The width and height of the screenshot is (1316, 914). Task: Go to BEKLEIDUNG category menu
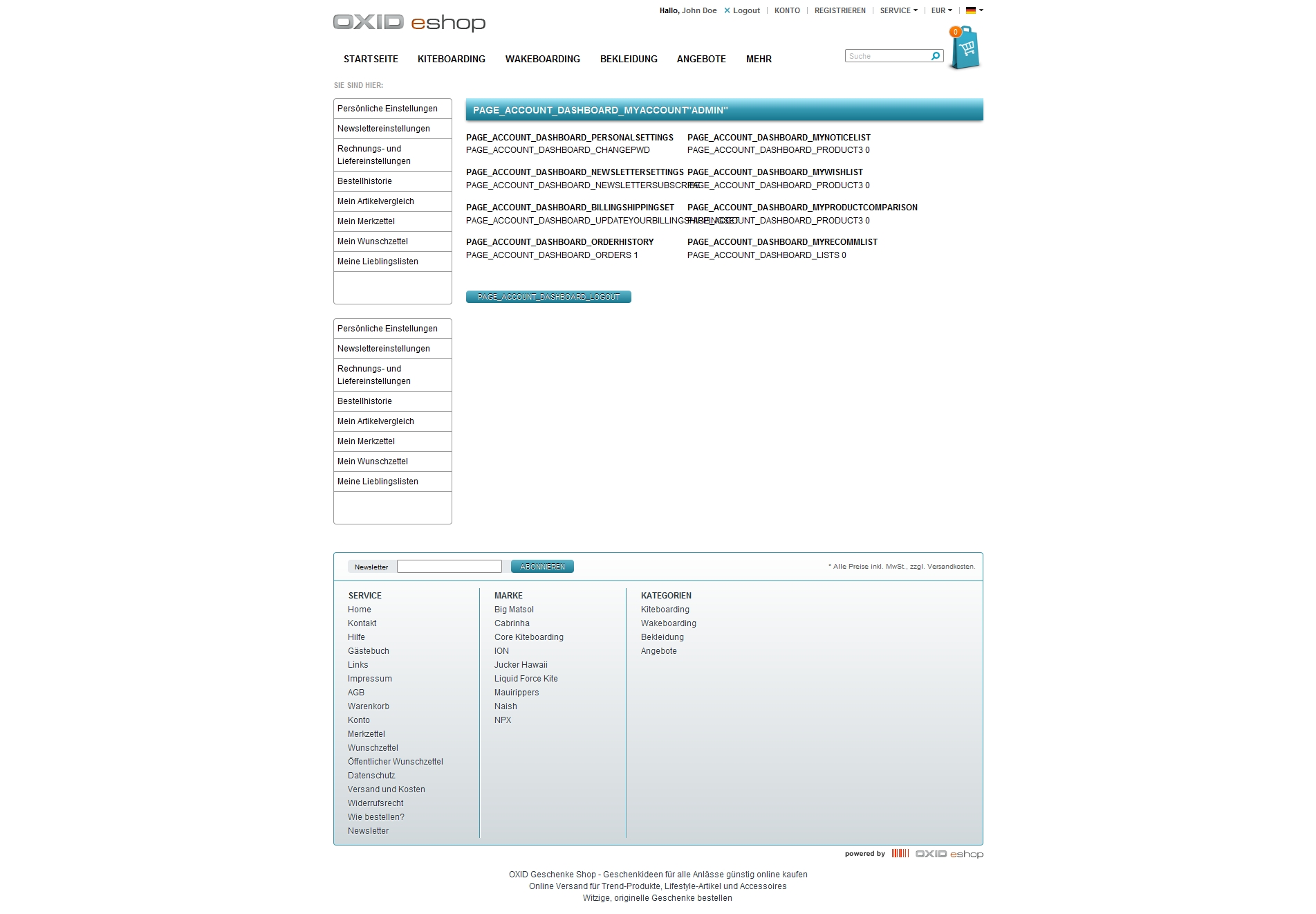(628, 59)
